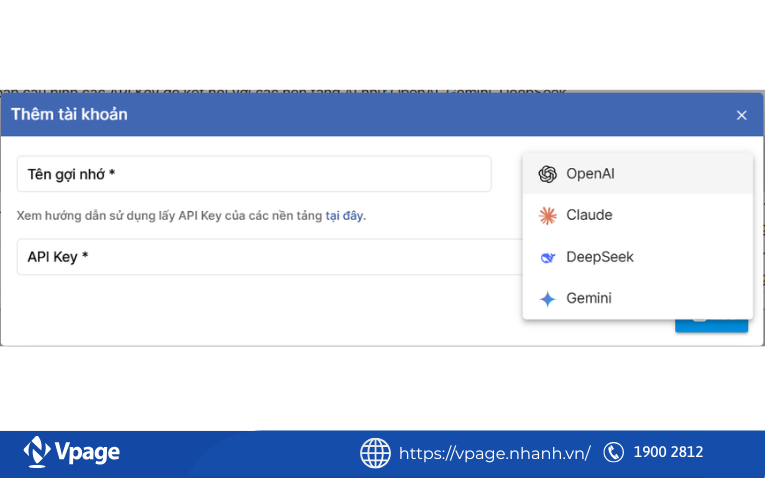Focus the API Key input field

[270, 257]
